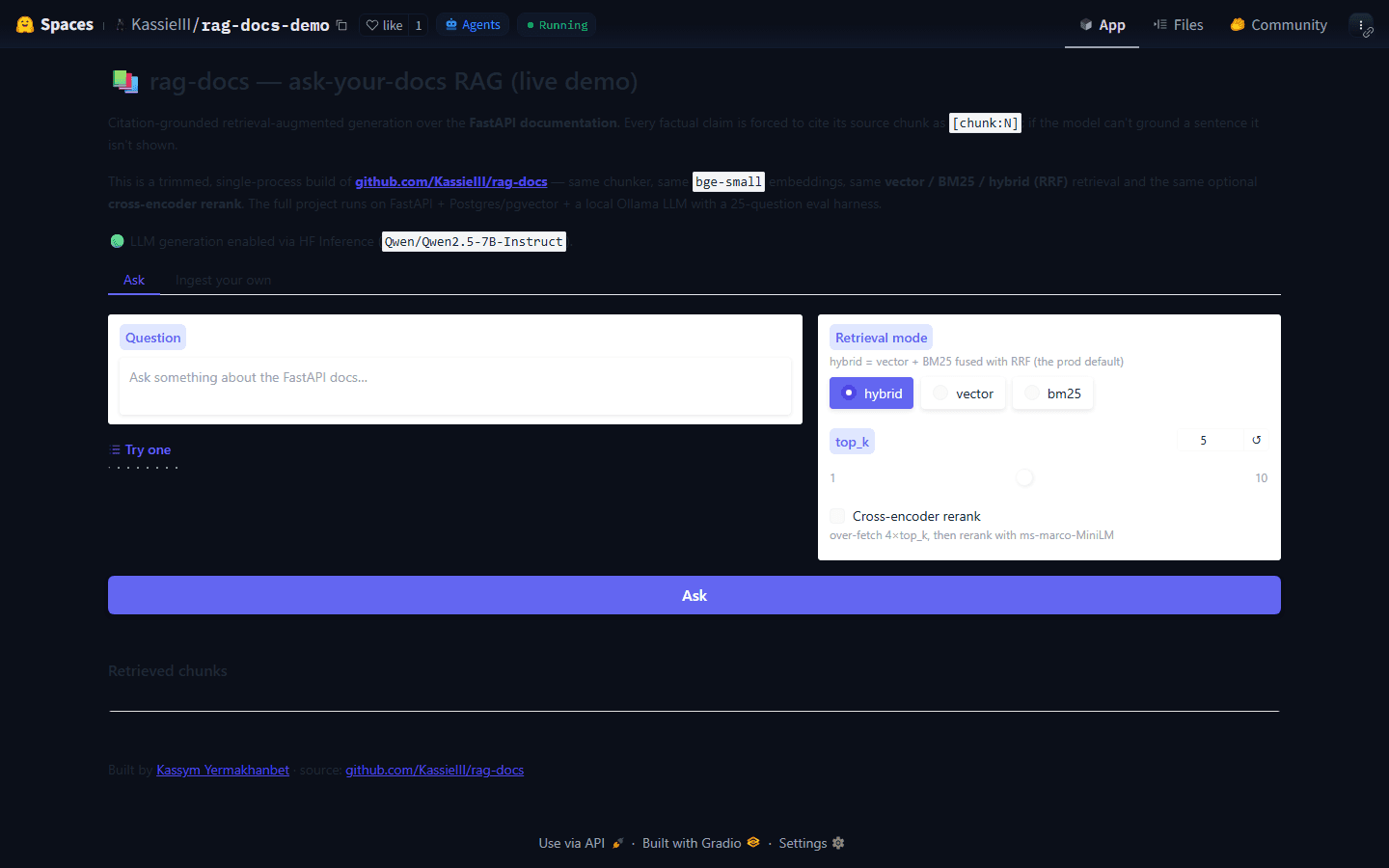Open the Gradio Settings

(811, 843)
